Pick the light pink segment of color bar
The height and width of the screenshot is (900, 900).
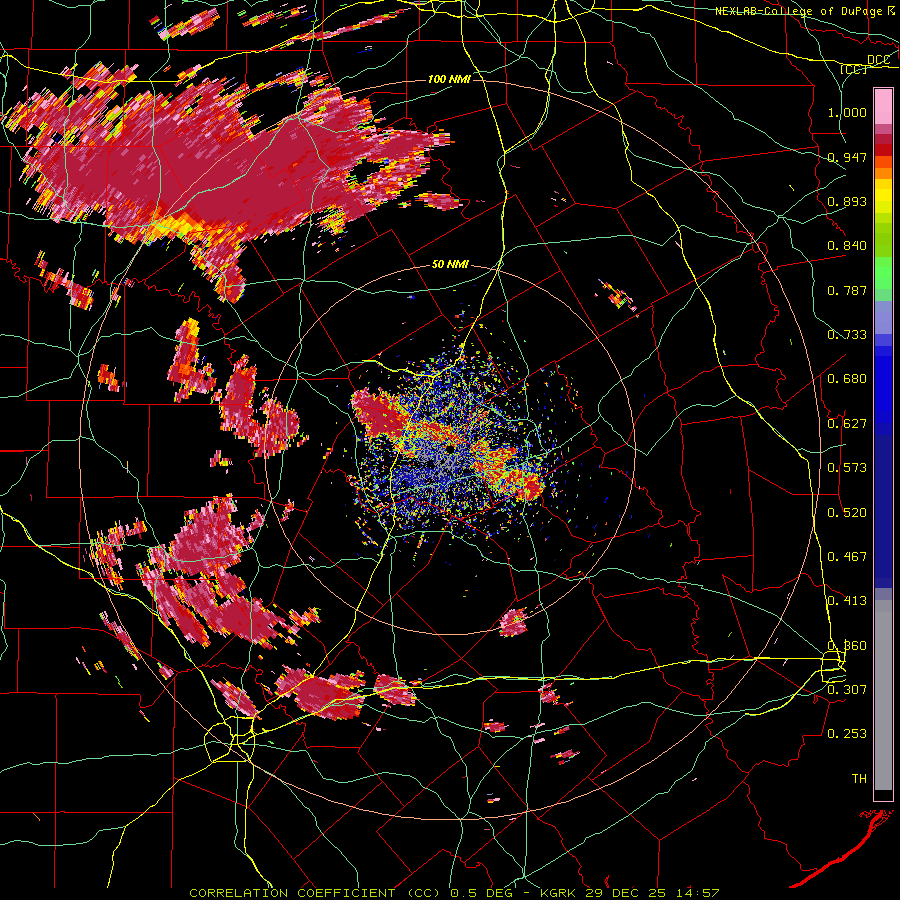(x=883, y=107)
